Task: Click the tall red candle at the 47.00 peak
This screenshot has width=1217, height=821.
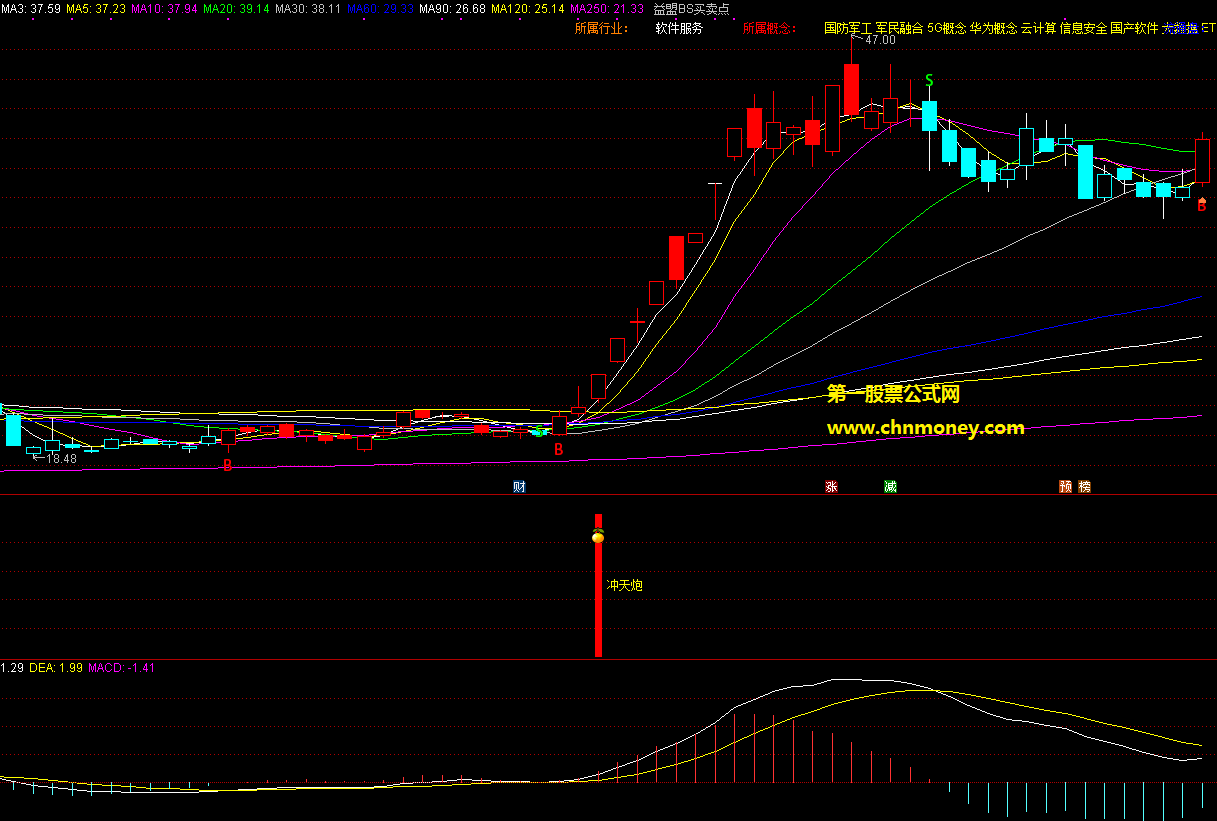Action: [x=851, y=89]
